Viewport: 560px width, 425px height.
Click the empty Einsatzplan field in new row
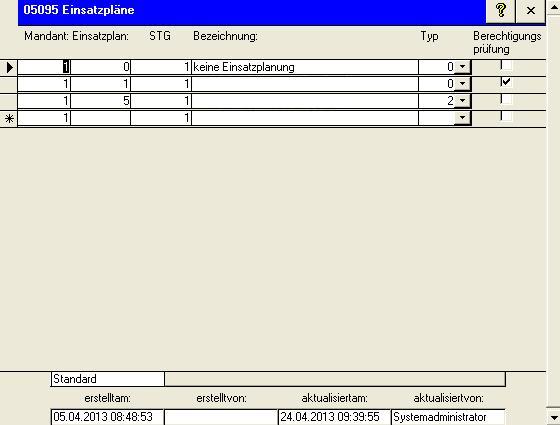(x=101, y=118)
